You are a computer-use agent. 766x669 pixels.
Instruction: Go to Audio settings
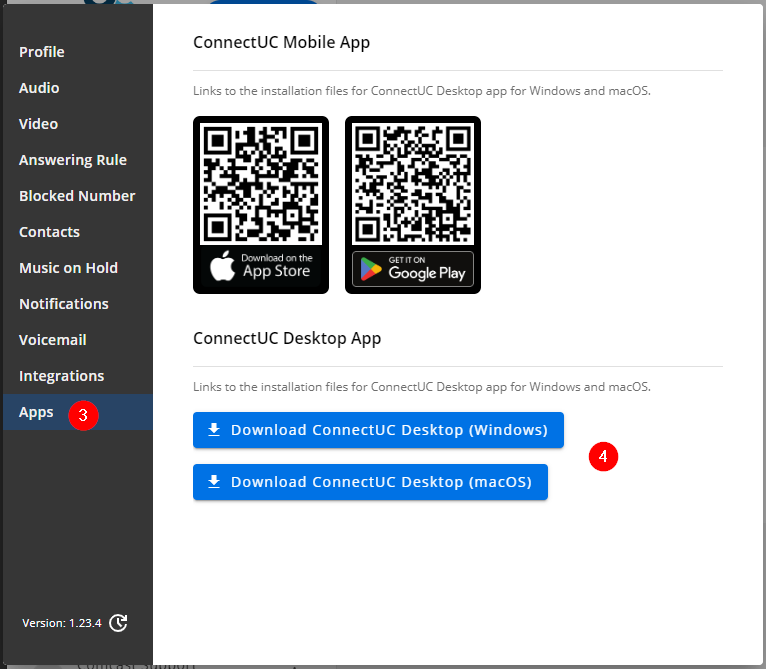click(x=39, y=88)
